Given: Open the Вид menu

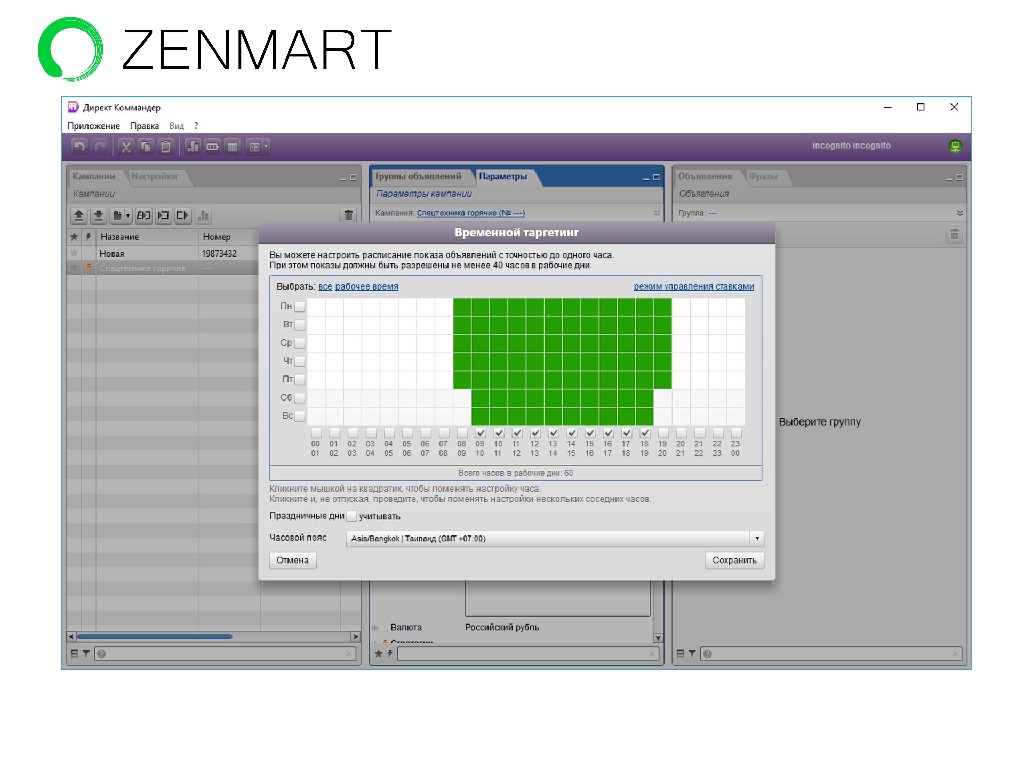Looking at the screenshot, I should pos(176,126).
